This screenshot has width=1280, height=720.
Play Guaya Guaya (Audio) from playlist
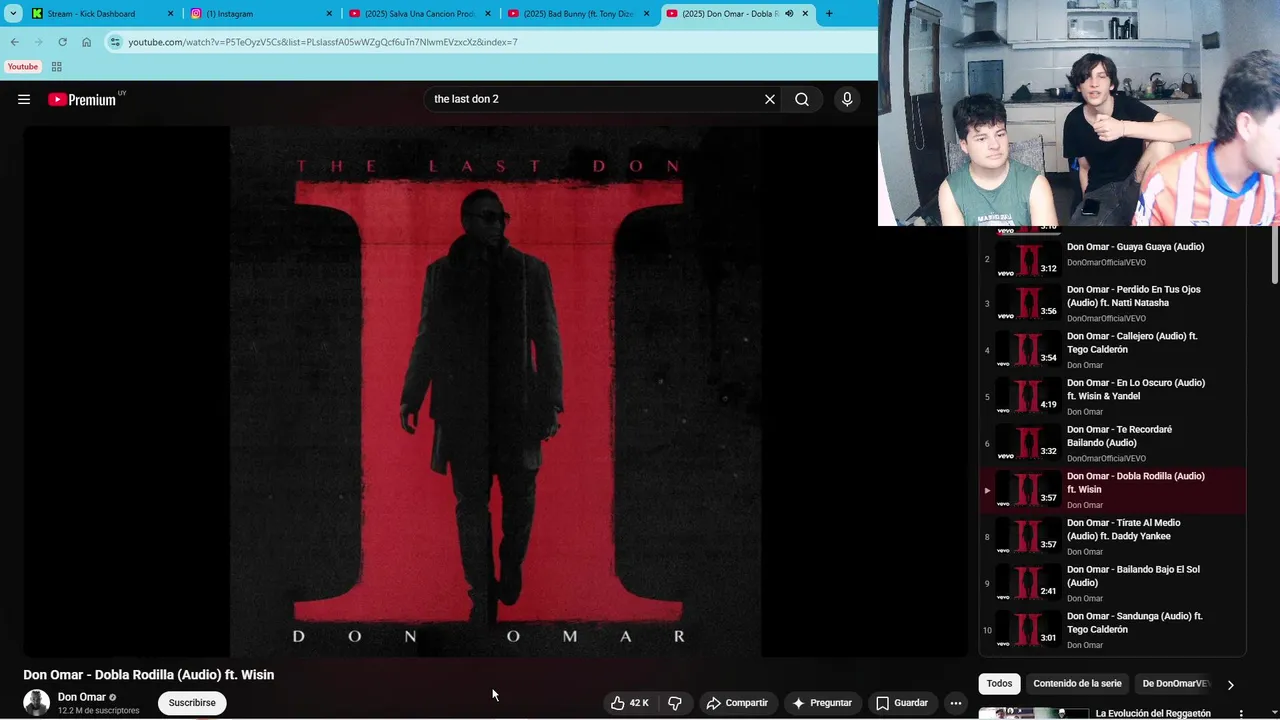[x=1112, y=258]
